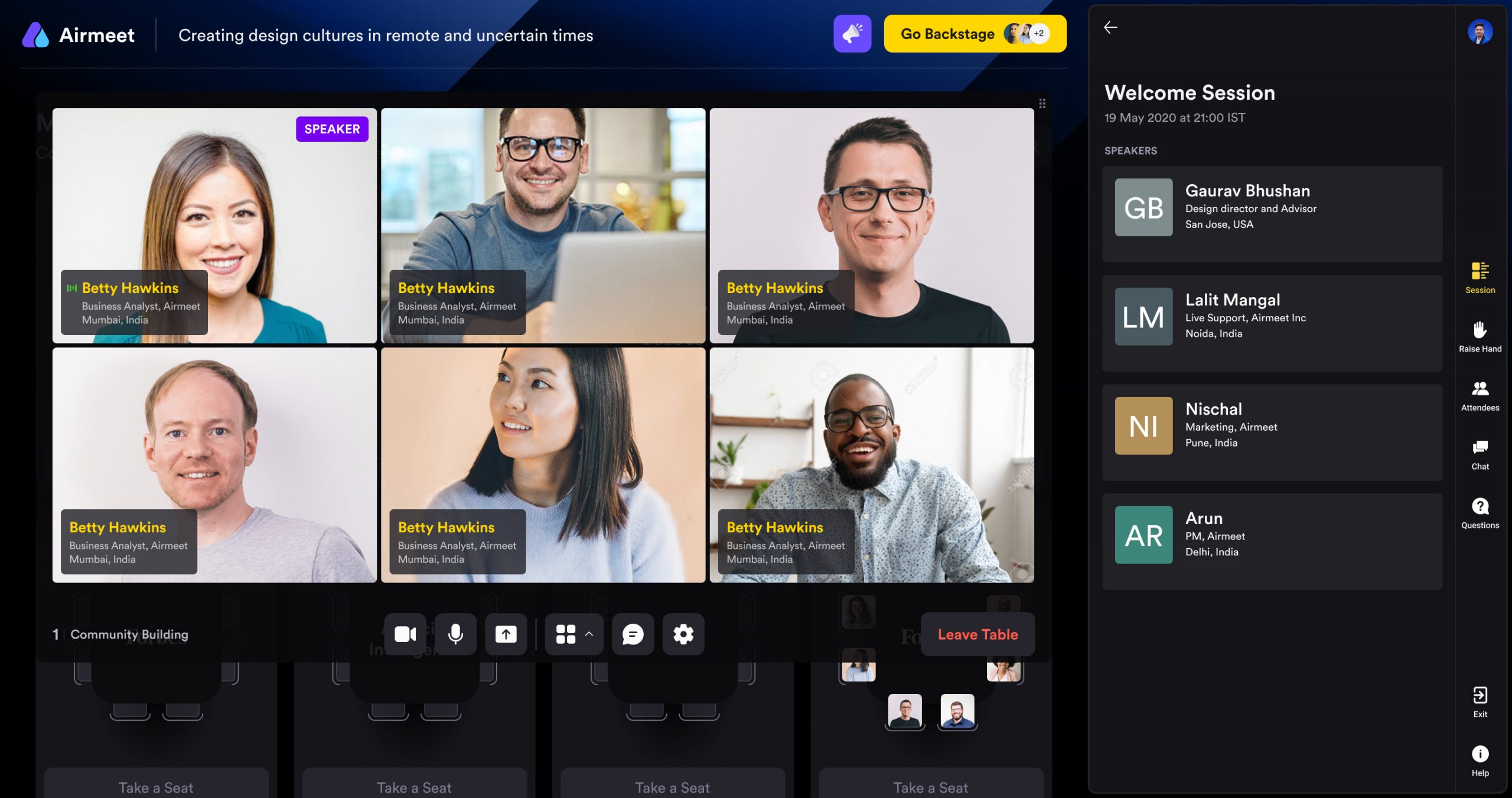Open the announcement megaphone button
Screen dimensions: 1512x798
(x=852, y=34)
